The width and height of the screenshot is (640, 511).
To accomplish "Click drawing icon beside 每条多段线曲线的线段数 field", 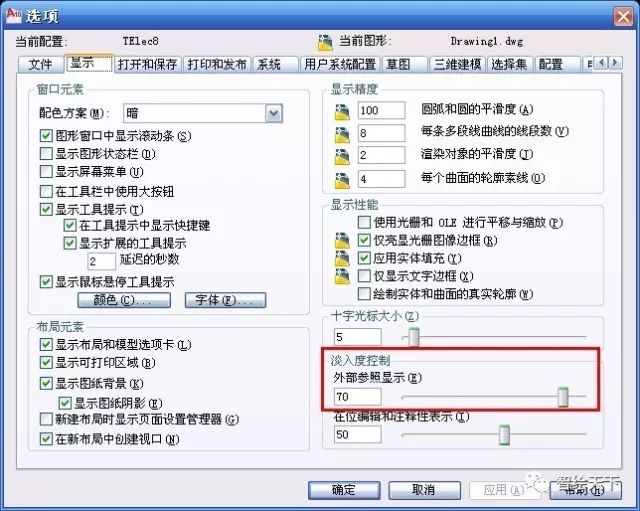I will pyautogui.click(x=342, y=135).
